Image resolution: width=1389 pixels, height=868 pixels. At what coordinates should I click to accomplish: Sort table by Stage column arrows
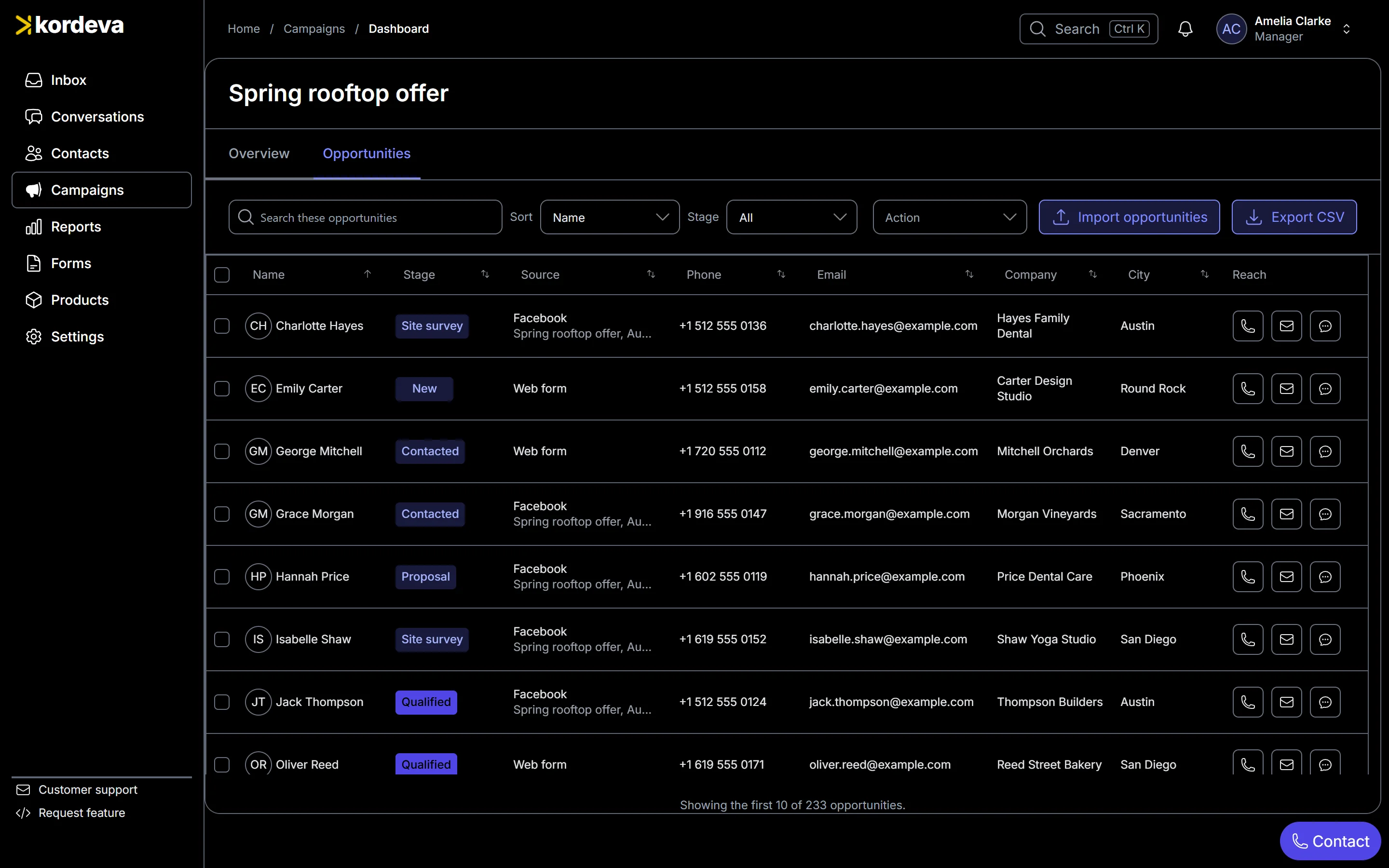point(485,274)
